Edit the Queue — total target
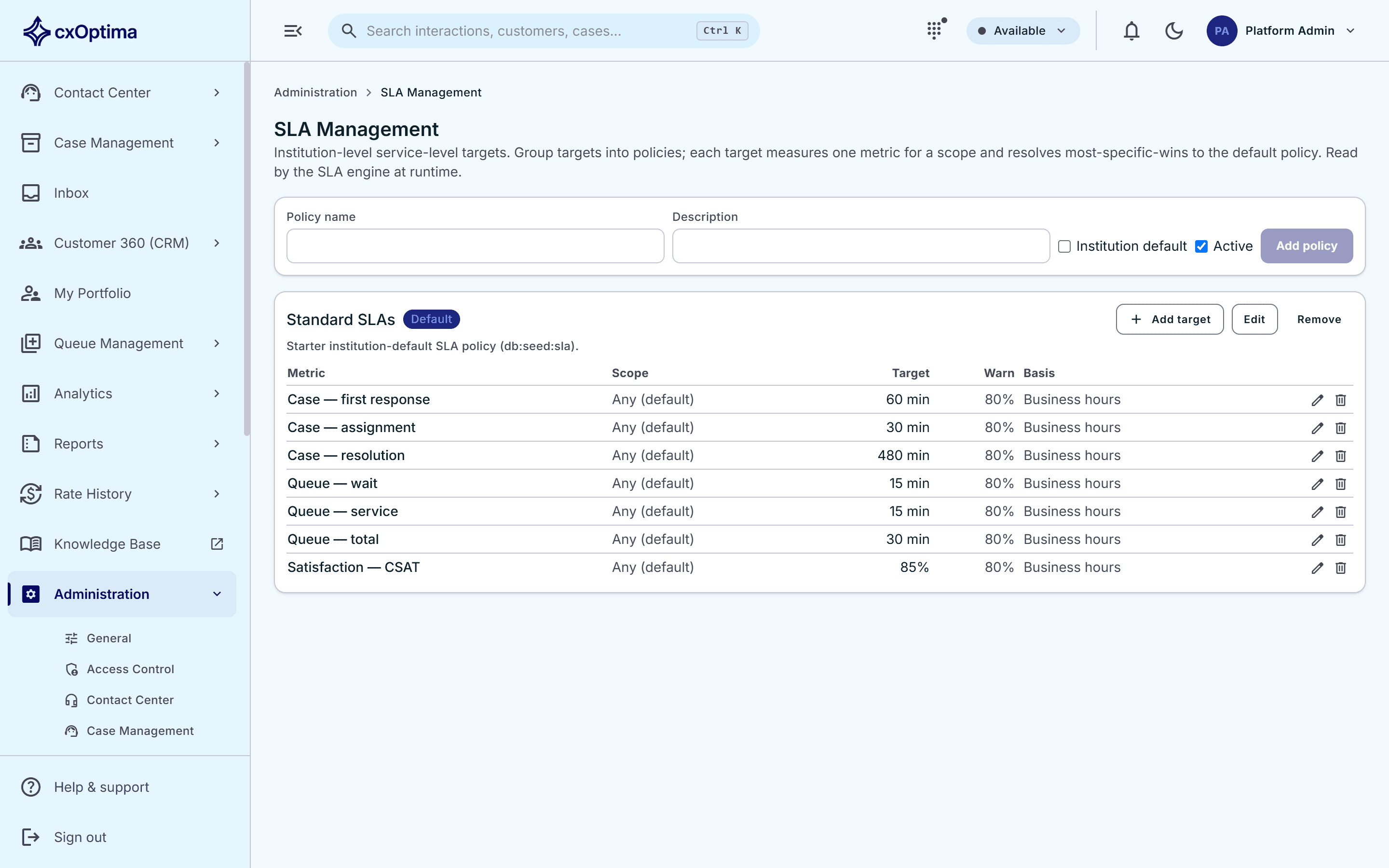 click(x=1317, y=540)
